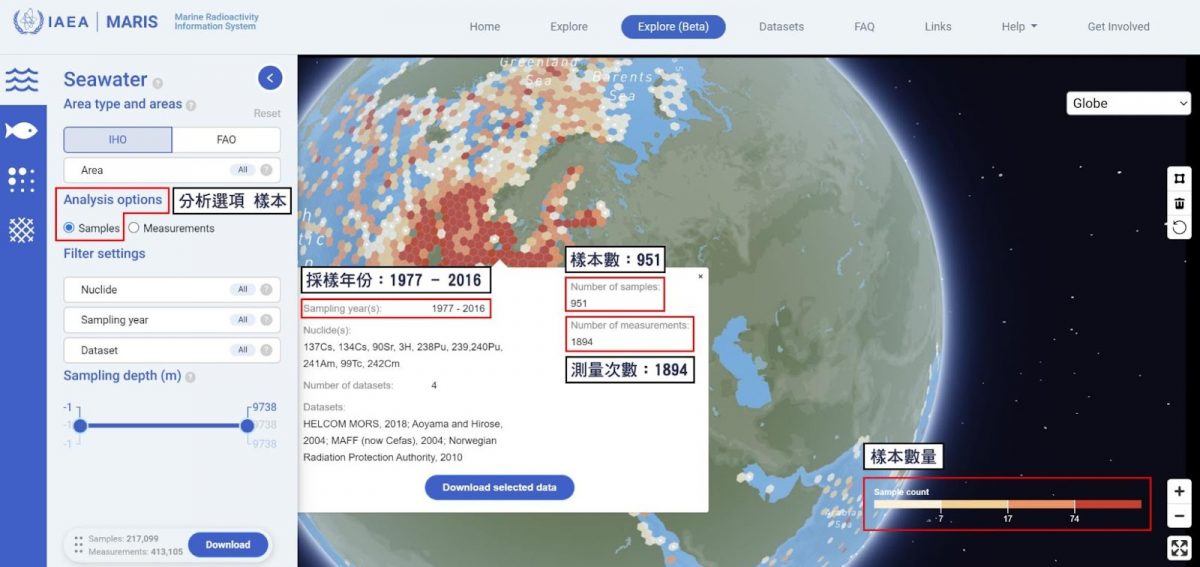This screenshot has width=1200, height=567.
Task: Toggle fullscreen map with expand icon
Action: 1179,547
